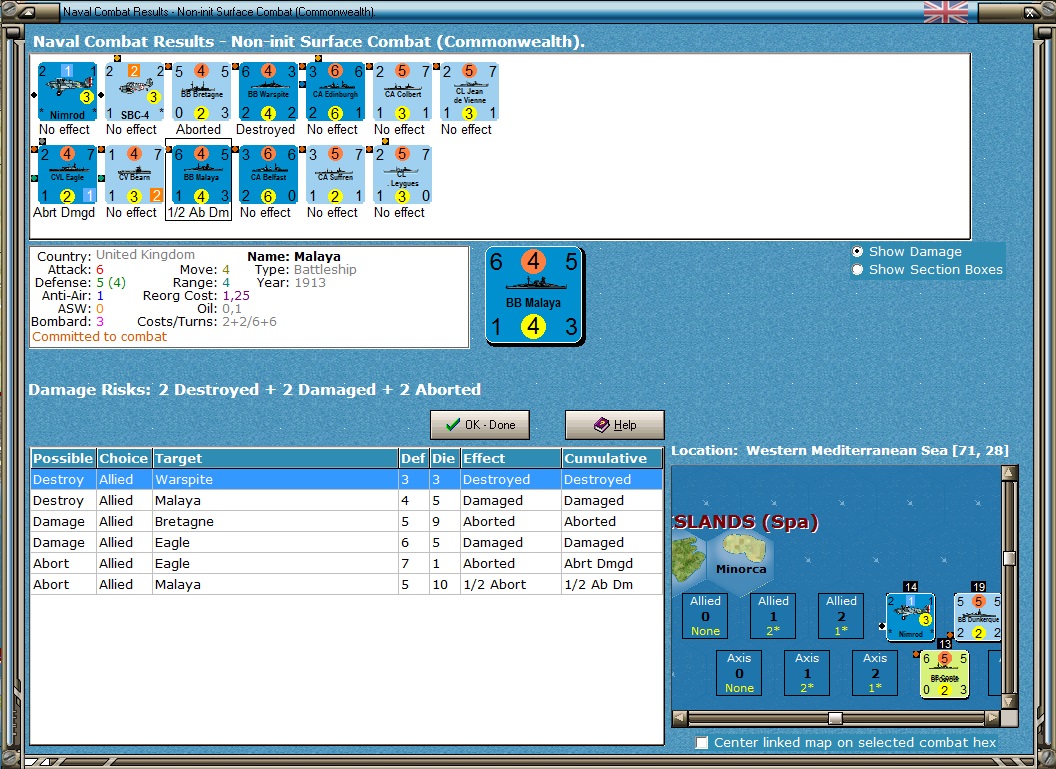The image size is (1056, 769).
Task: Click the Effect column header
Action: tap(510, 458)
